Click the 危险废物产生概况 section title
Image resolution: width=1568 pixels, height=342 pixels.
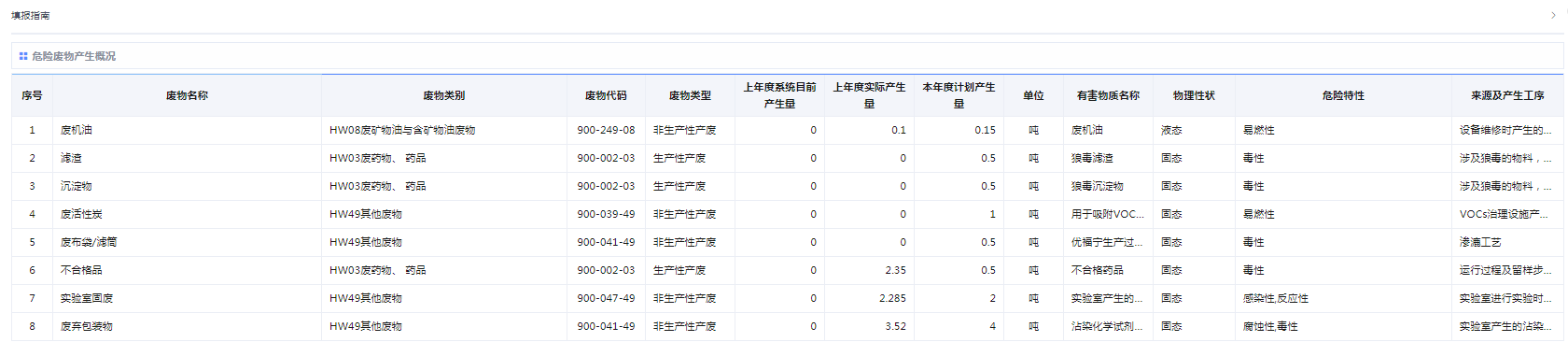(74, 56)
